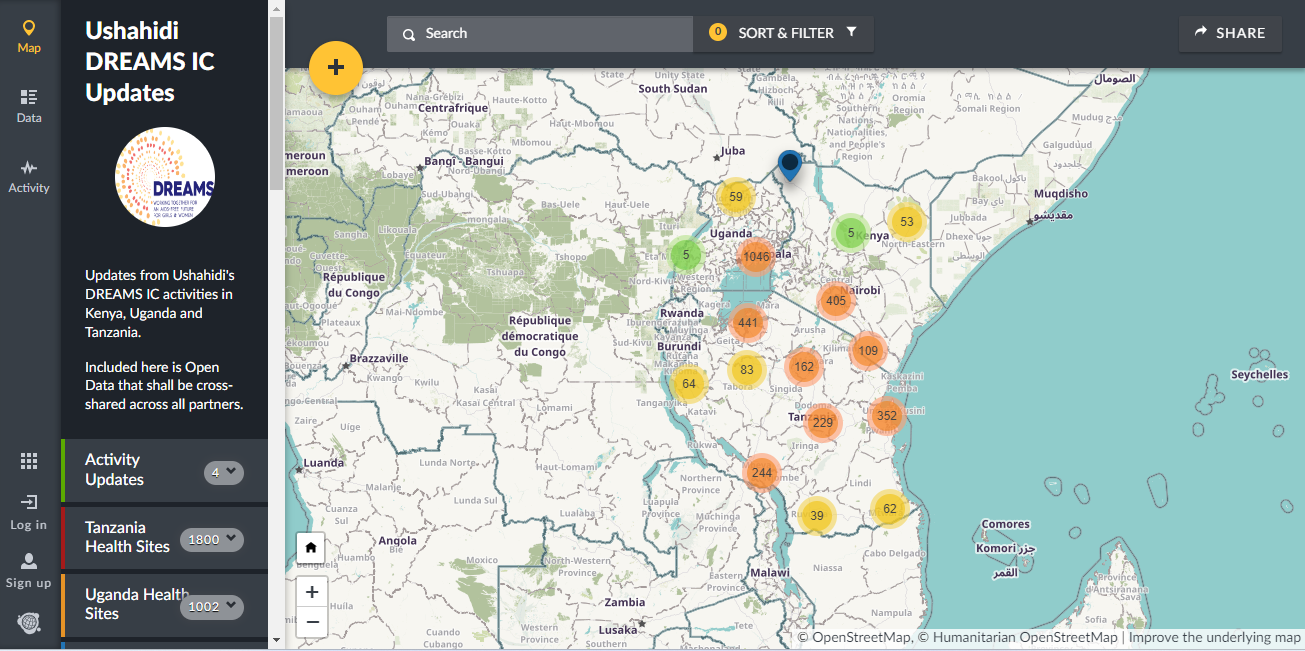Click the Log in button

[28, 511]
